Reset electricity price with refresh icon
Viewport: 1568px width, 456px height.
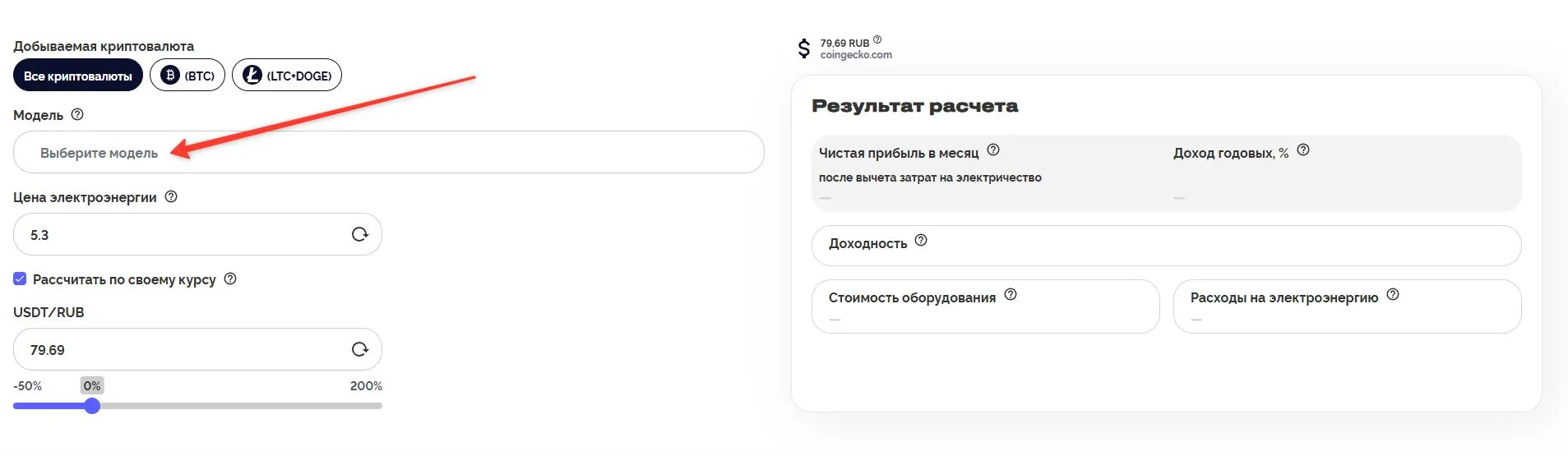click(359, 234)
